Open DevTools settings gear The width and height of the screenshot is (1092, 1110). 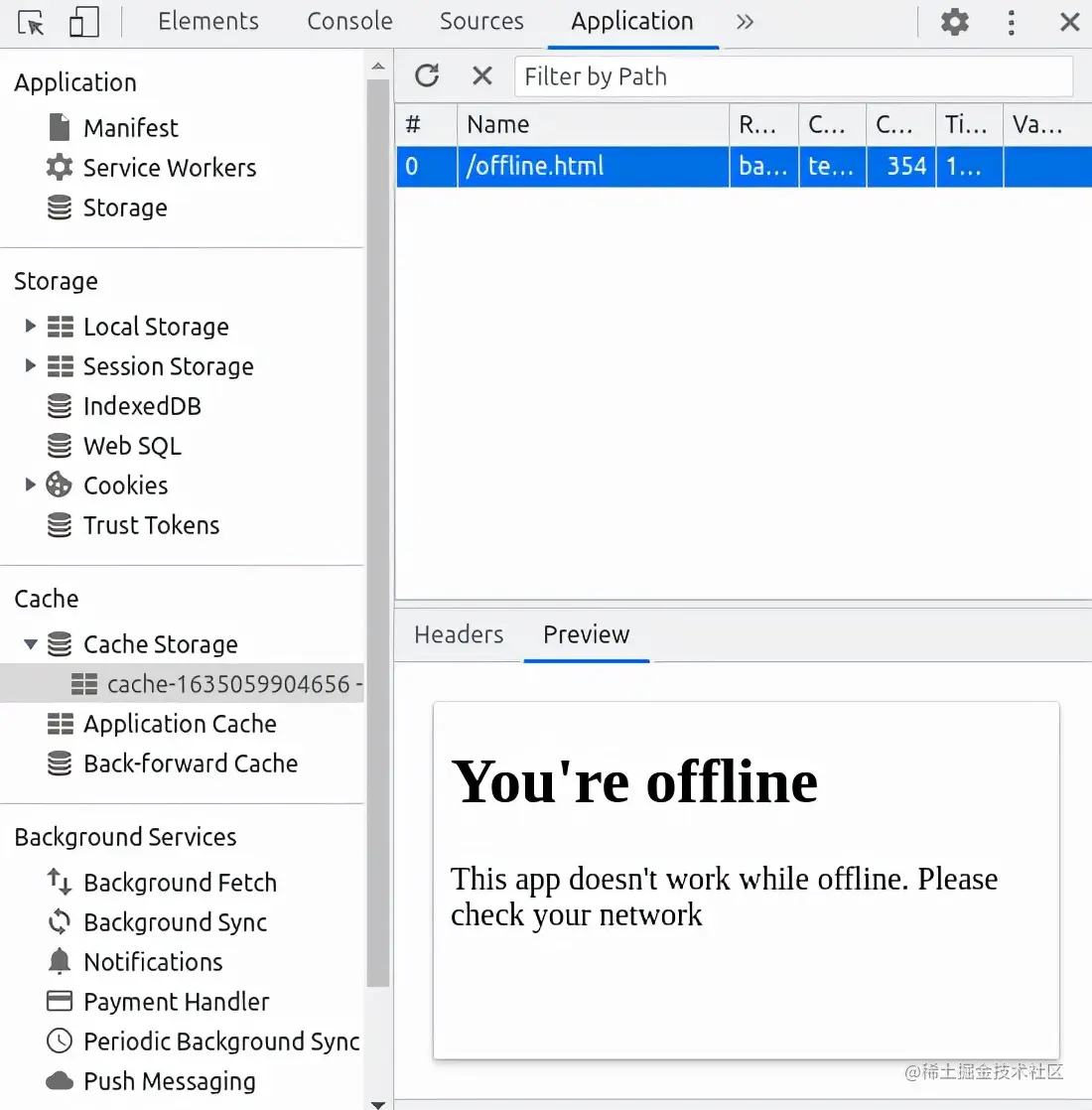click(x=954, y=22)
